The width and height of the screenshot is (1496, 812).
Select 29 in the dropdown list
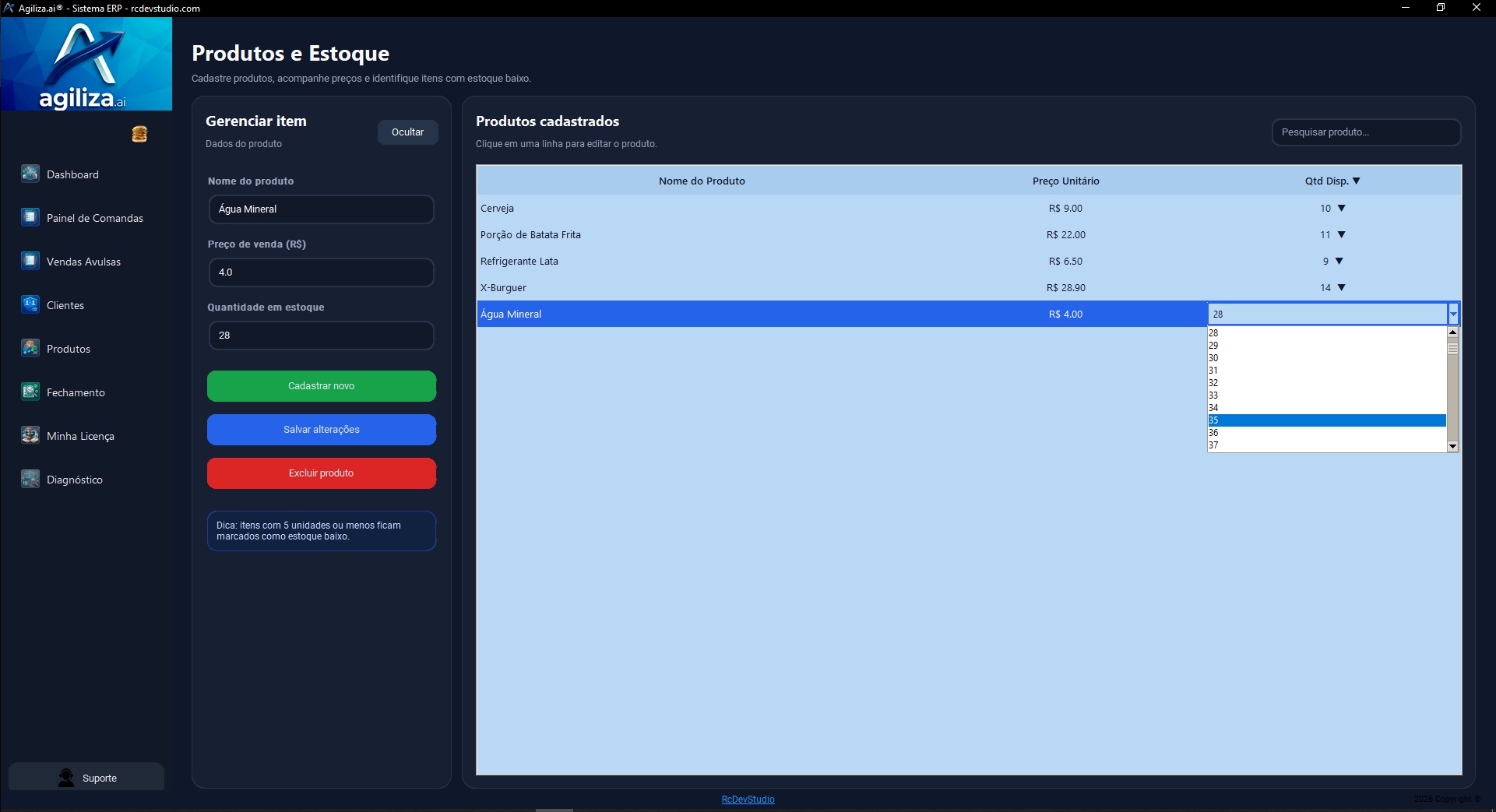point(1327,346)
